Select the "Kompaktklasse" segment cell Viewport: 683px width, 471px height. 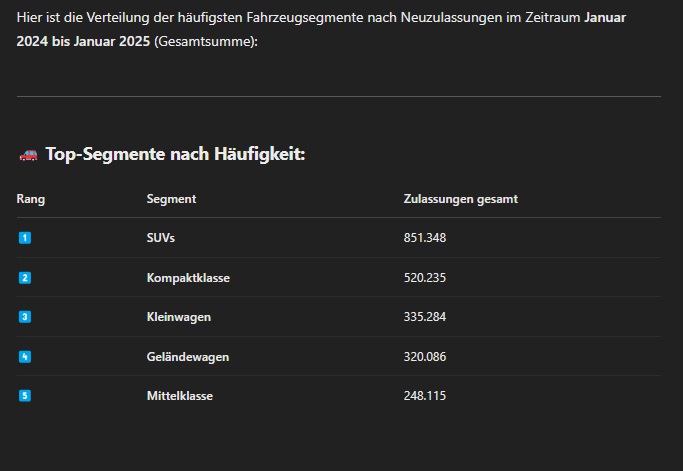click(188, 278)
